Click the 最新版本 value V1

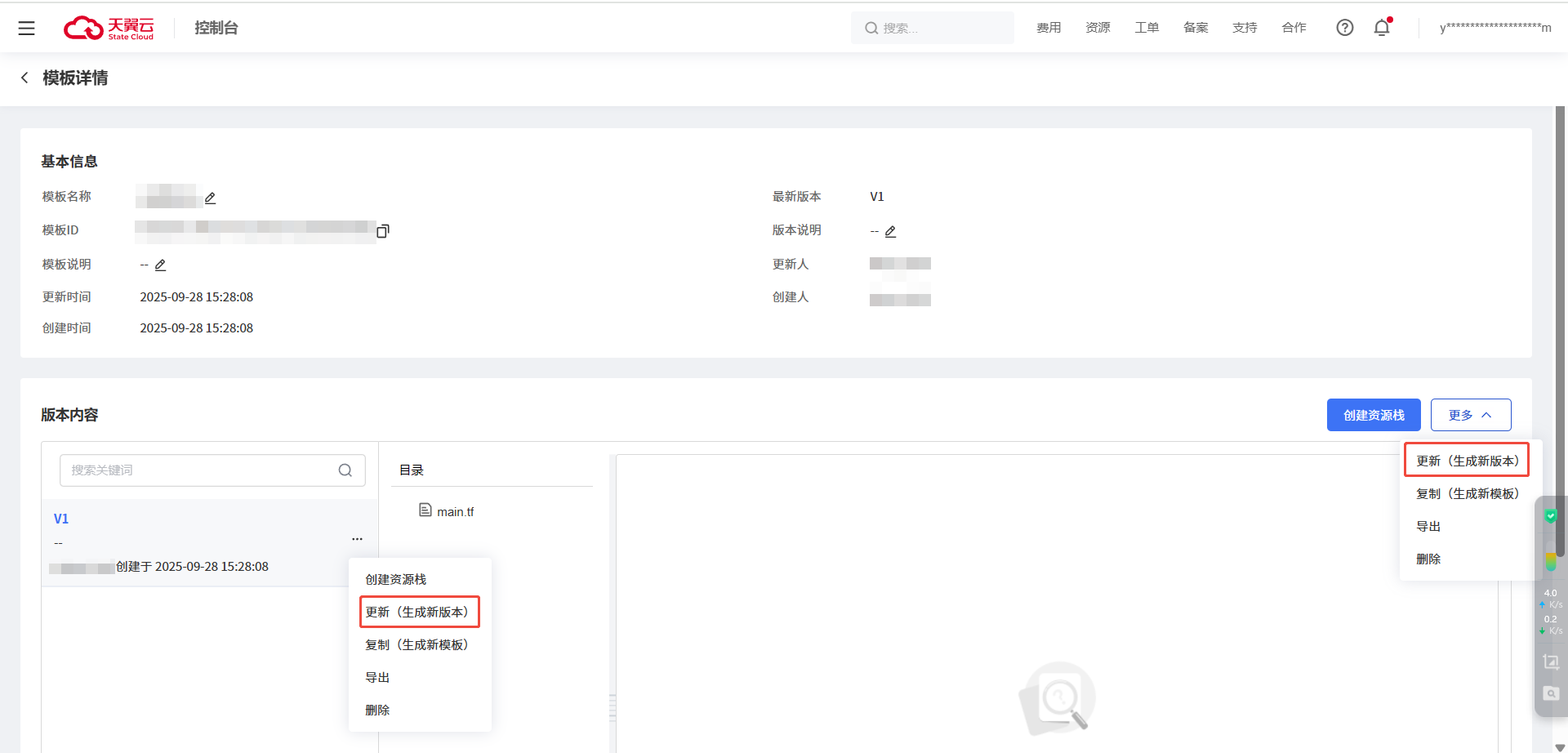click(877, 197)
